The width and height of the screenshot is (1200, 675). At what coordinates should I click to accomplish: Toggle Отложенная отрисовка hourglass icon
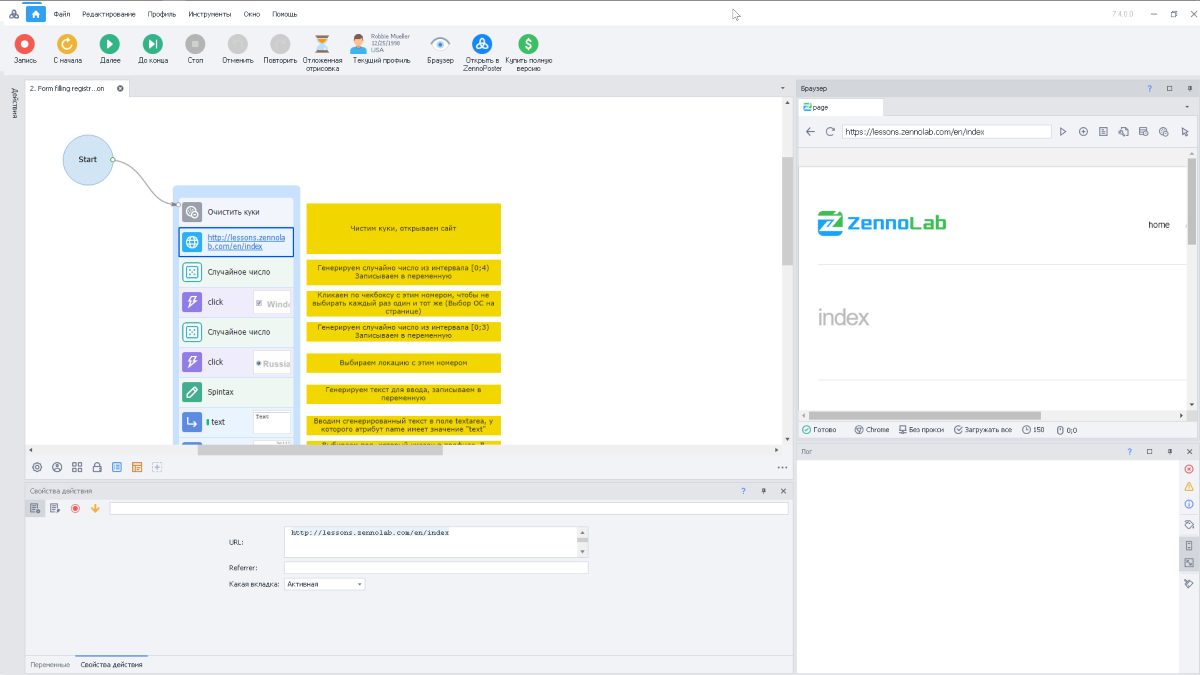[322, 44]
